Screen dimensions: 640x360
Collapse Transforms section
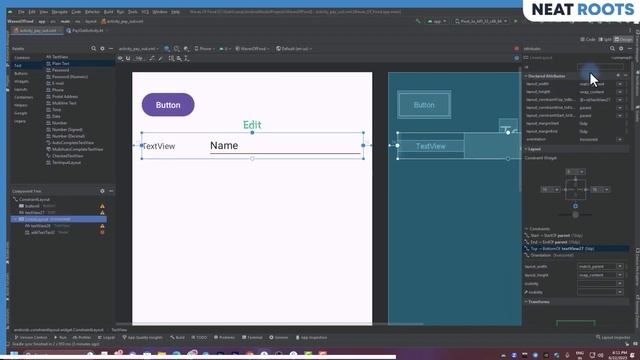pos(526,302)
